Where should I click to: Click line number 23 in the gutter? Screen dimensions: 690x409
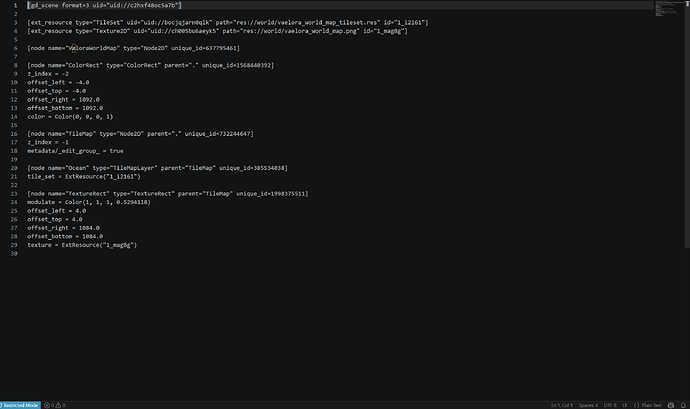coord(14,194)
